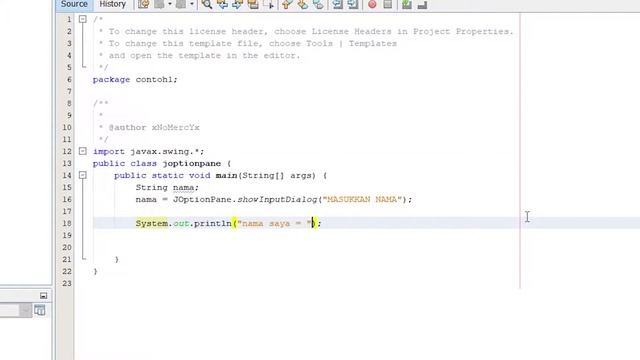
Task: Collapse the import fold at line 12
Action: click(x=82, y=151)
